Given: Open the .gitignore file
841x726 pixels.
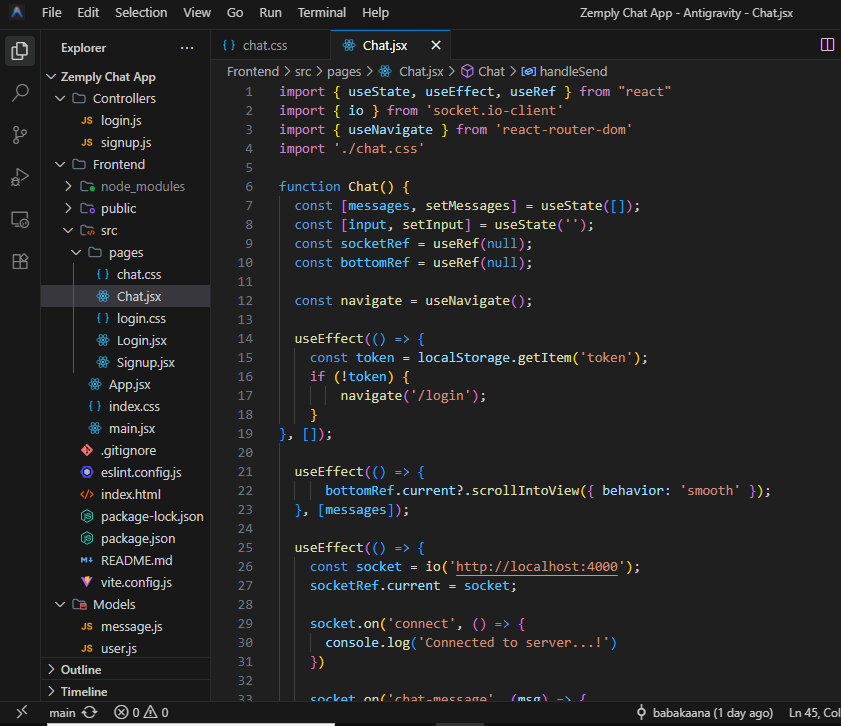Looking at the screenshot, I should point(126,450).
